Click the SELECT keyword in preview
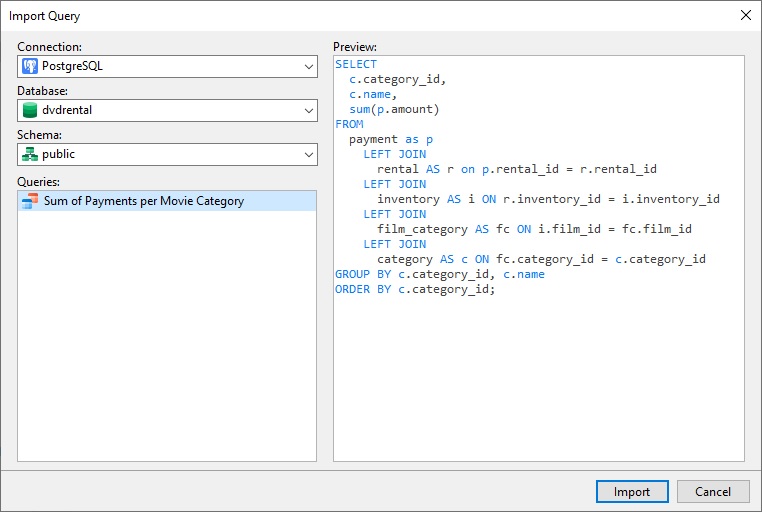 click(x=356, y=64)
